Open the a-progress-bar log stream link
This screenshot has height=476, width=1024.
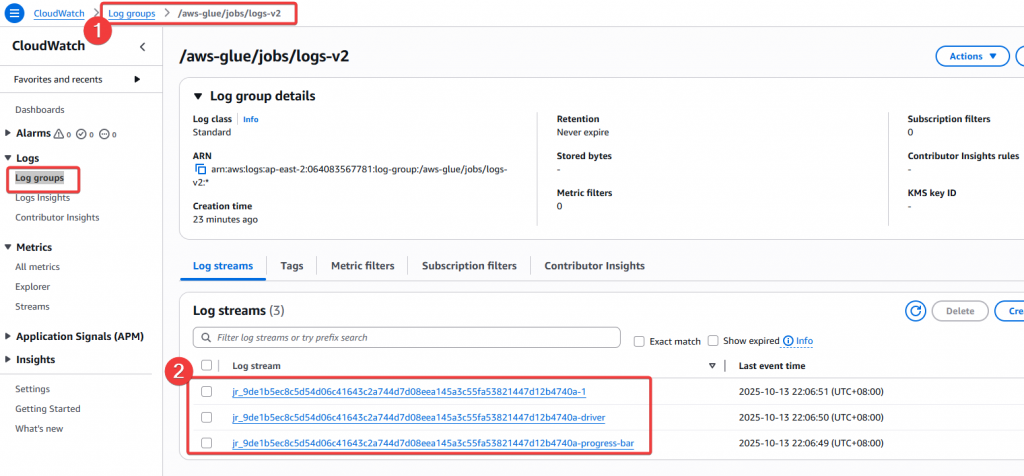point(433,443)
